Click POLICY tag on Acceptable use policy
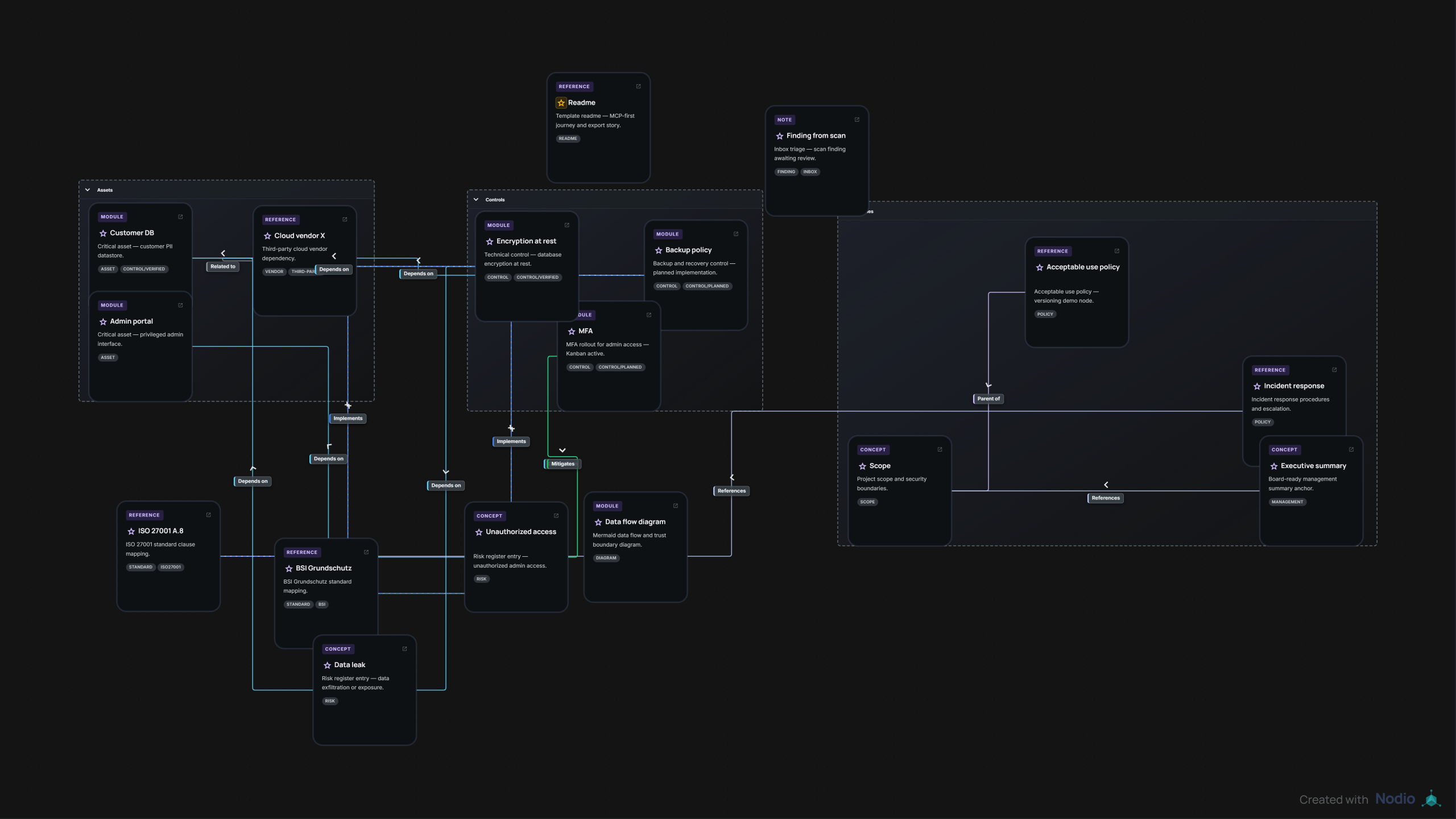This screenshot has width=1456, height=819. coord(1045,315)
